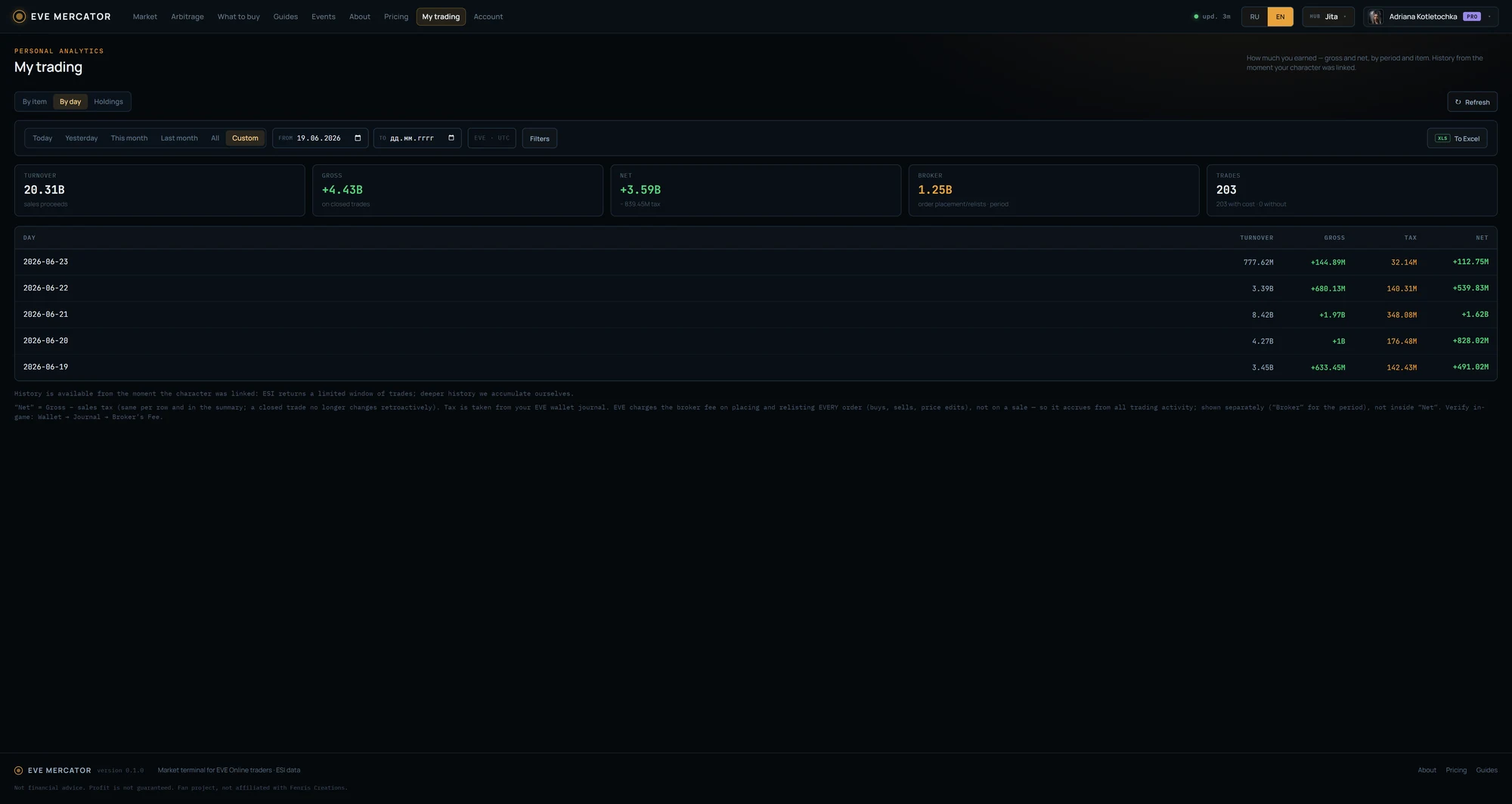Select the By day tab
The width and height of the screenshot is (1512, 804).
pyautogui.click(x=70, y=101)
